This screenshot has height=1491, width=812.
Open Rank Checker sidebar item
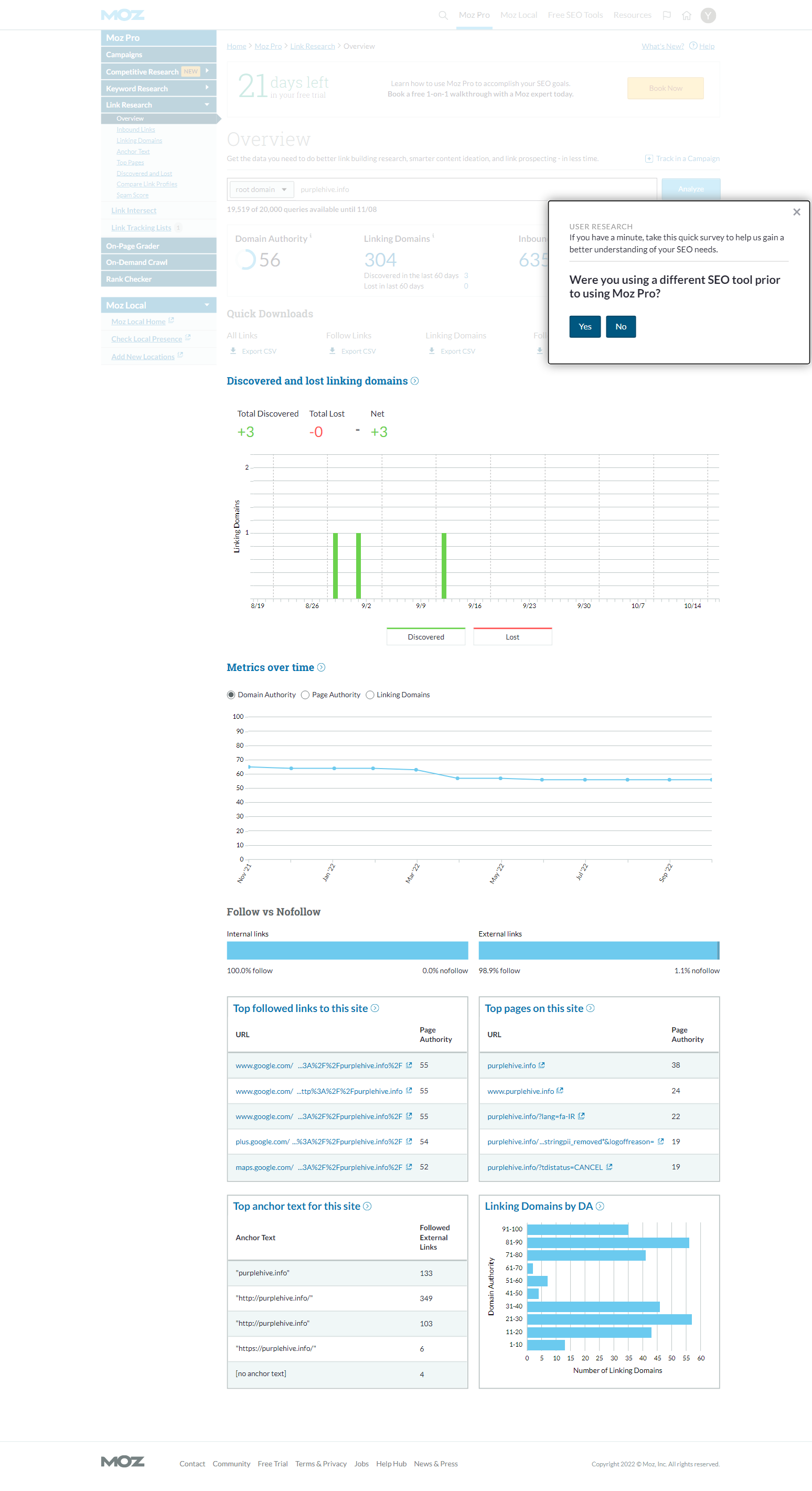(x=158, y=279)
